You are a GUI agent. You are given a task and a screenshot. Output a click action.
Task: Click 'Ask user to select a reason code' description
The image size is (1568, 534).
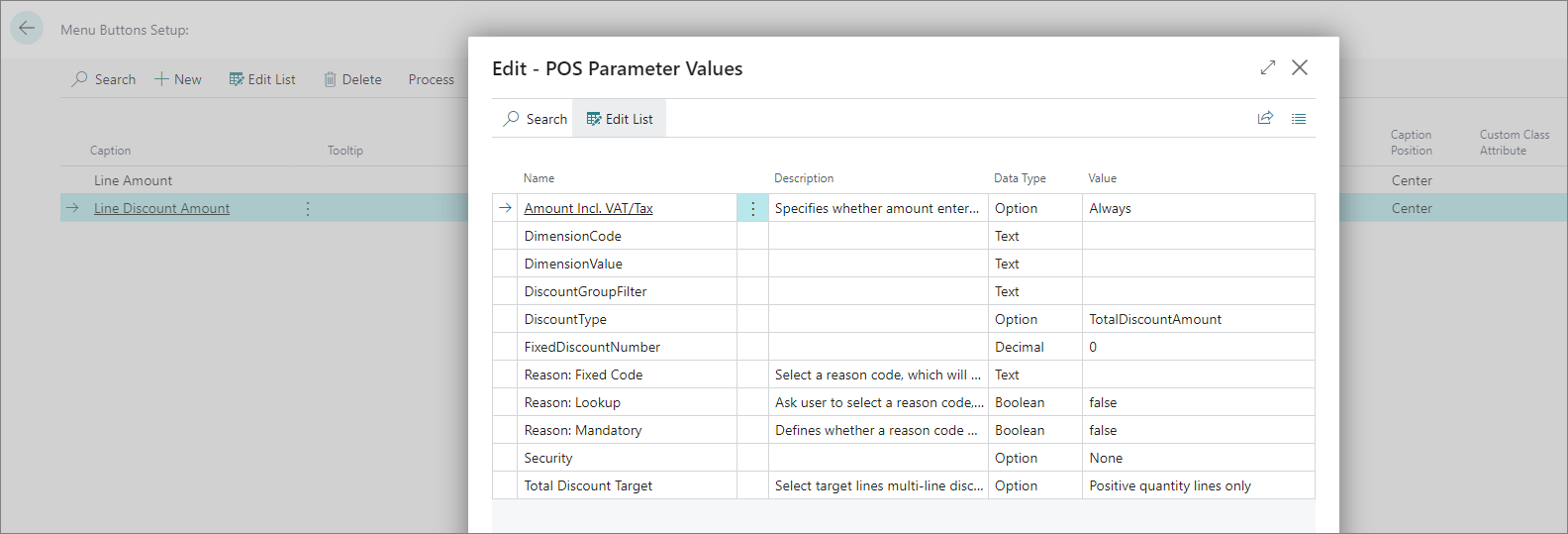pyautogui.click(x=879, y=402)
